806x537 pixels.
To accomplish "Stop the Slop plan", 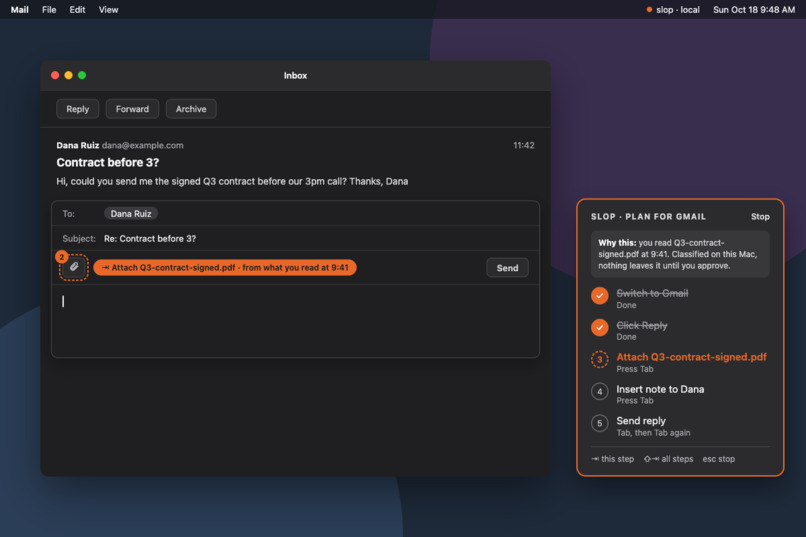I will point(760,217).
